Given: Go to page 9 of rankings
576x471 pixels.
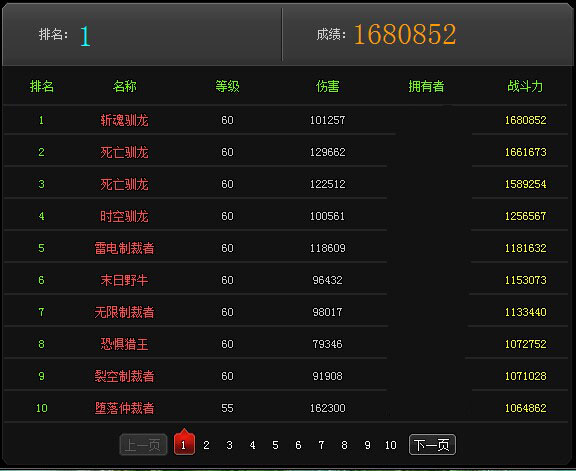Looking at the screenshot, I should pos(367,445).
